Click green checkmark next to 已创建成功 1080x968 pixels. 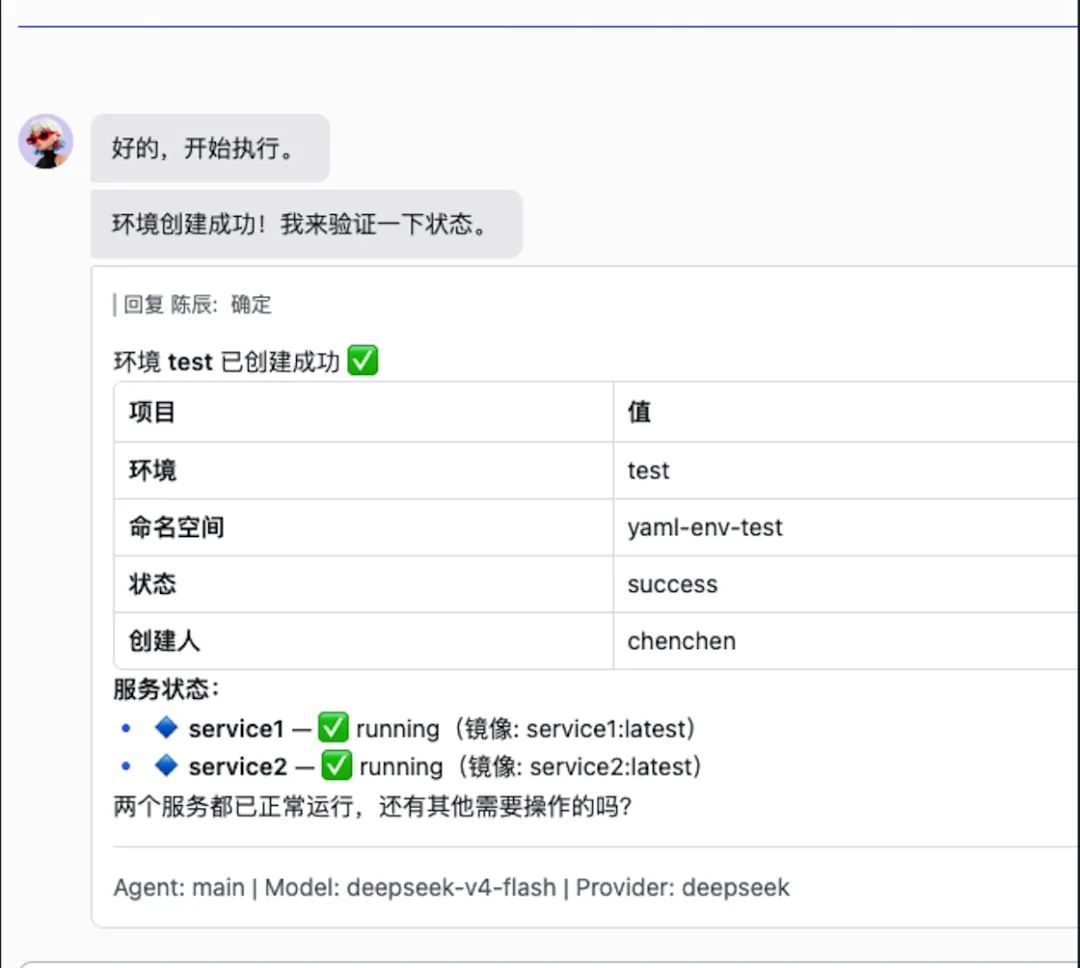(363, 360)
